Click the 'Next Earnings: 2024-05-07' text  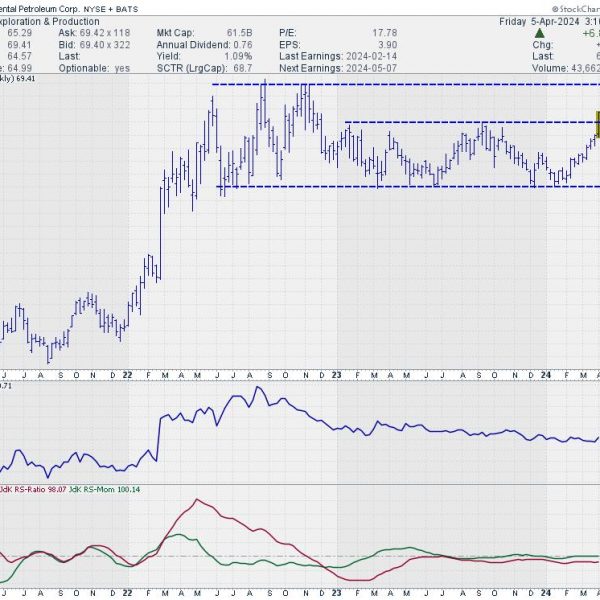[338, 68]
